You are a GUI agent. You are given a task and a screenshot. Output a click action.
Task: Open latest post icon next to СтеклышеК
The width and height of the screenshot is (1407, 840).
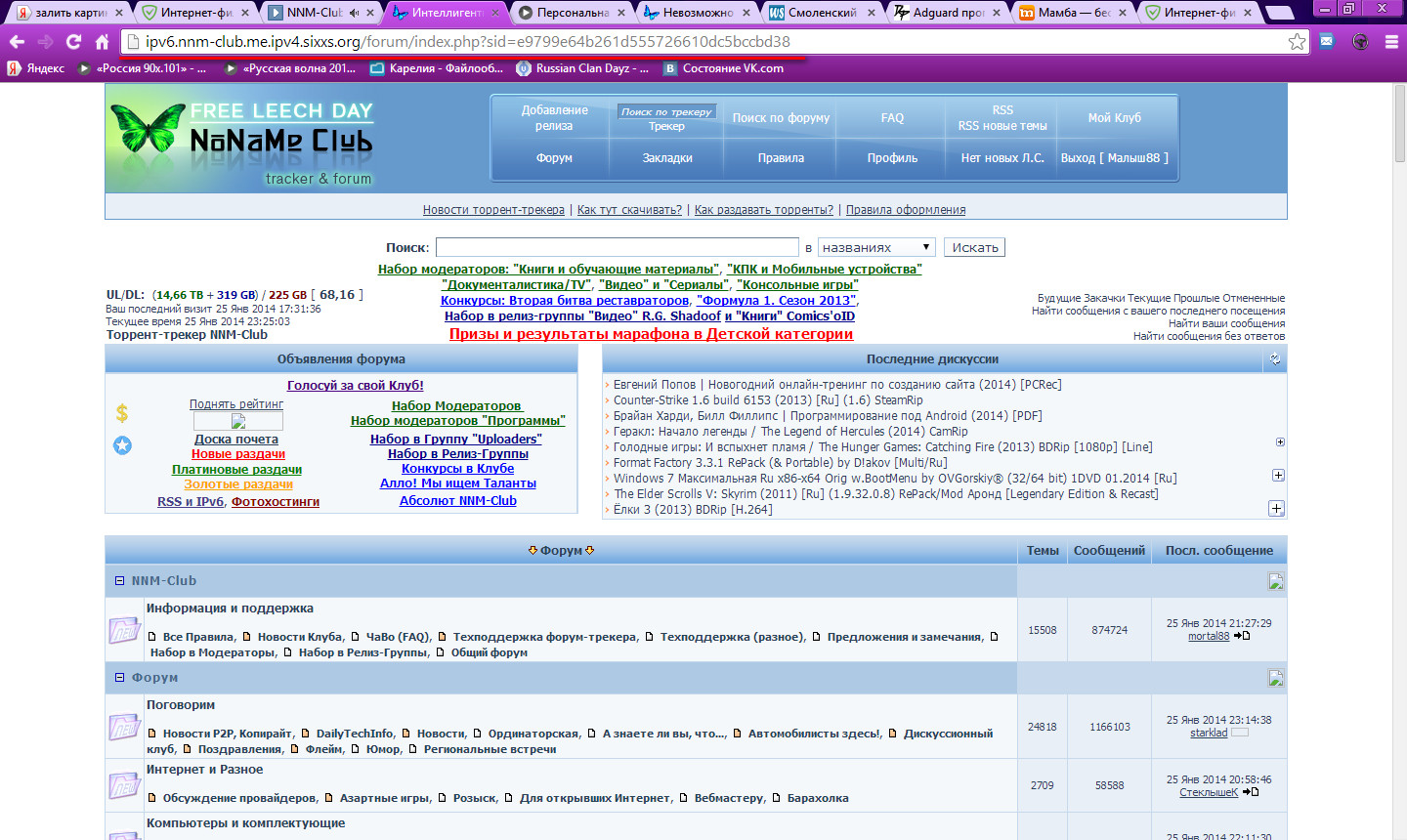[1251, 792]
